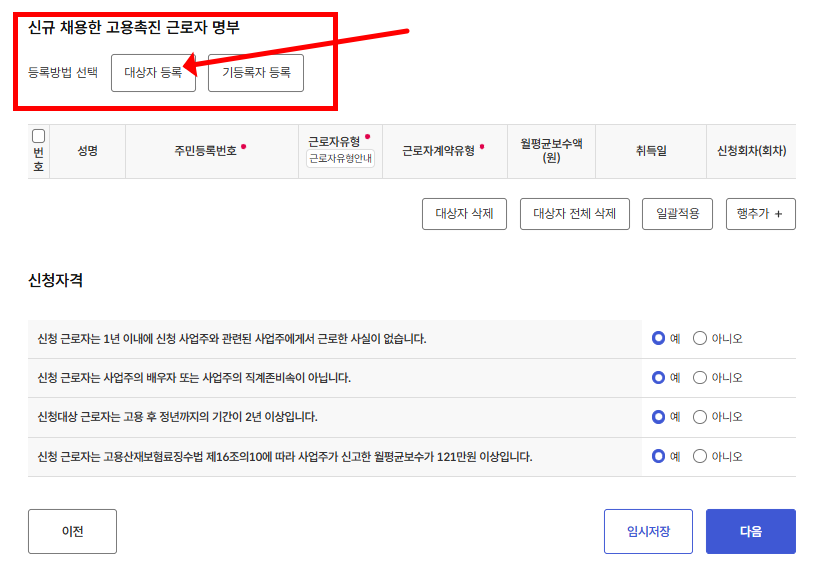Select 아니오 for 월평균보수 121만원 이상 statement
The image size is (815, 570).
(700, 456)
